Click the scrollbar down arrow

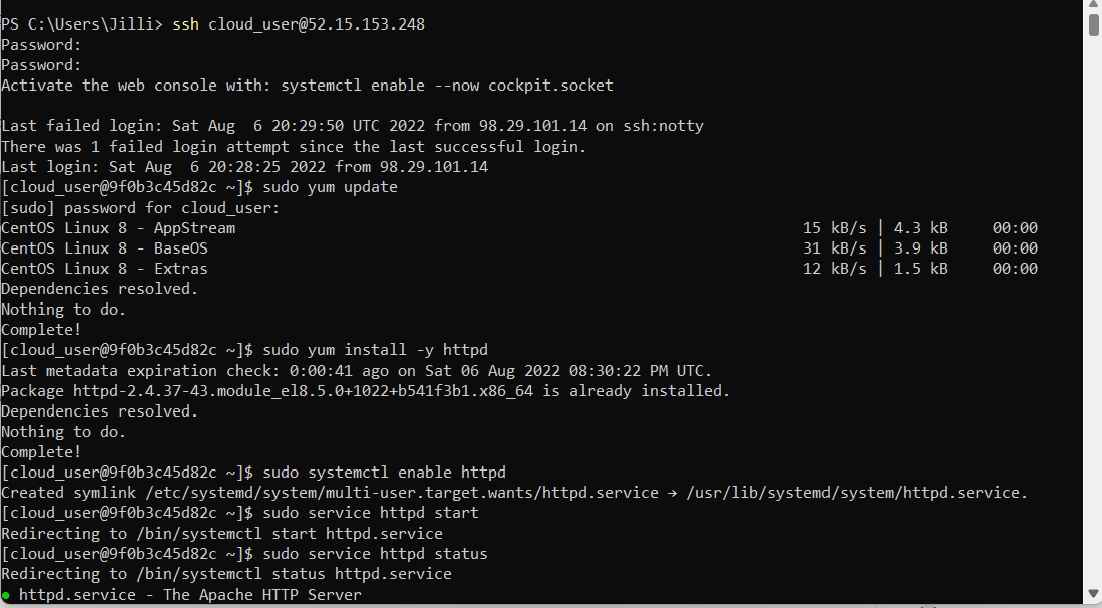click(x=1094, y=594)
